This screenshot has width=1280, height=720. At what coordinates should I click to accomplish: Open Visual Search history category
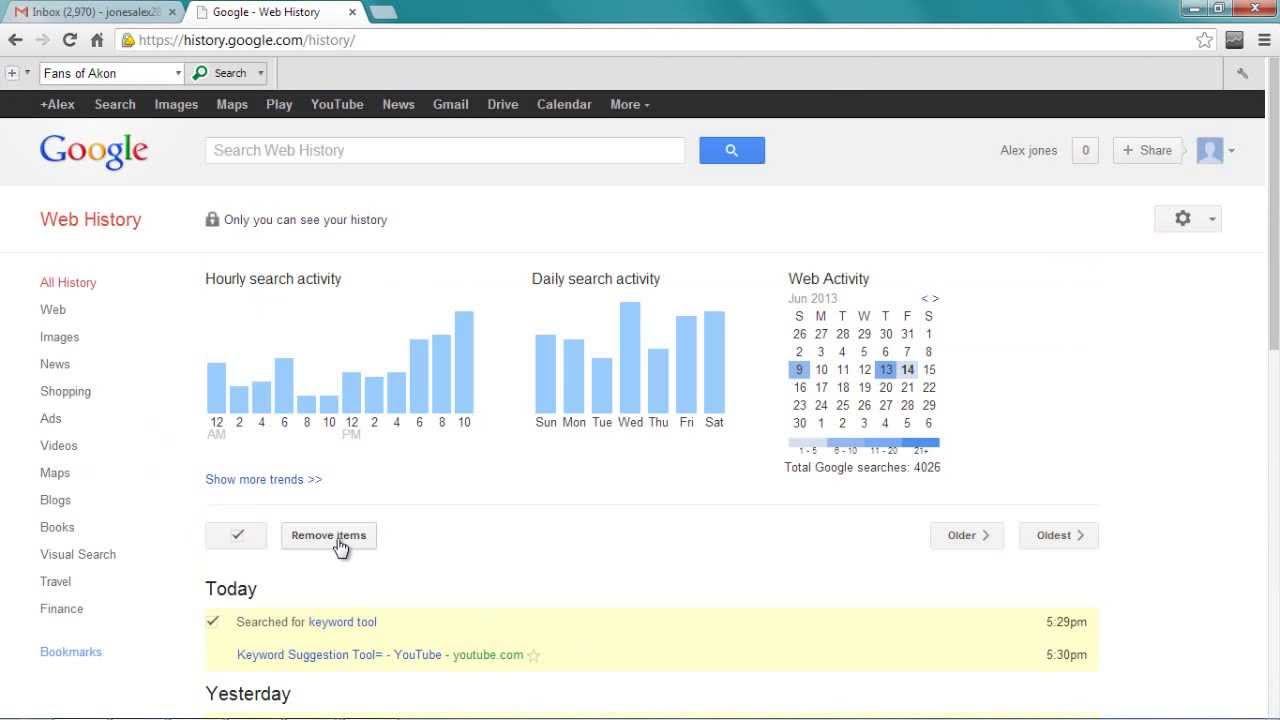click(x=78, y=554)
